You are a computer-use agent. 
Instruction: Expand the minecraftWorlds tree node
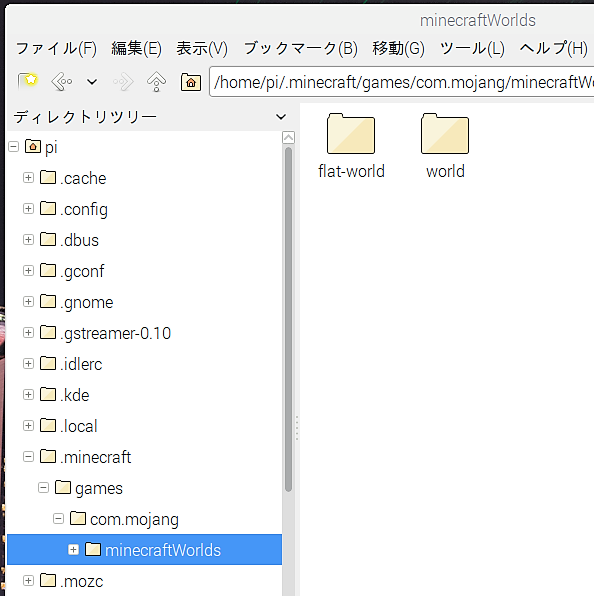73,550
